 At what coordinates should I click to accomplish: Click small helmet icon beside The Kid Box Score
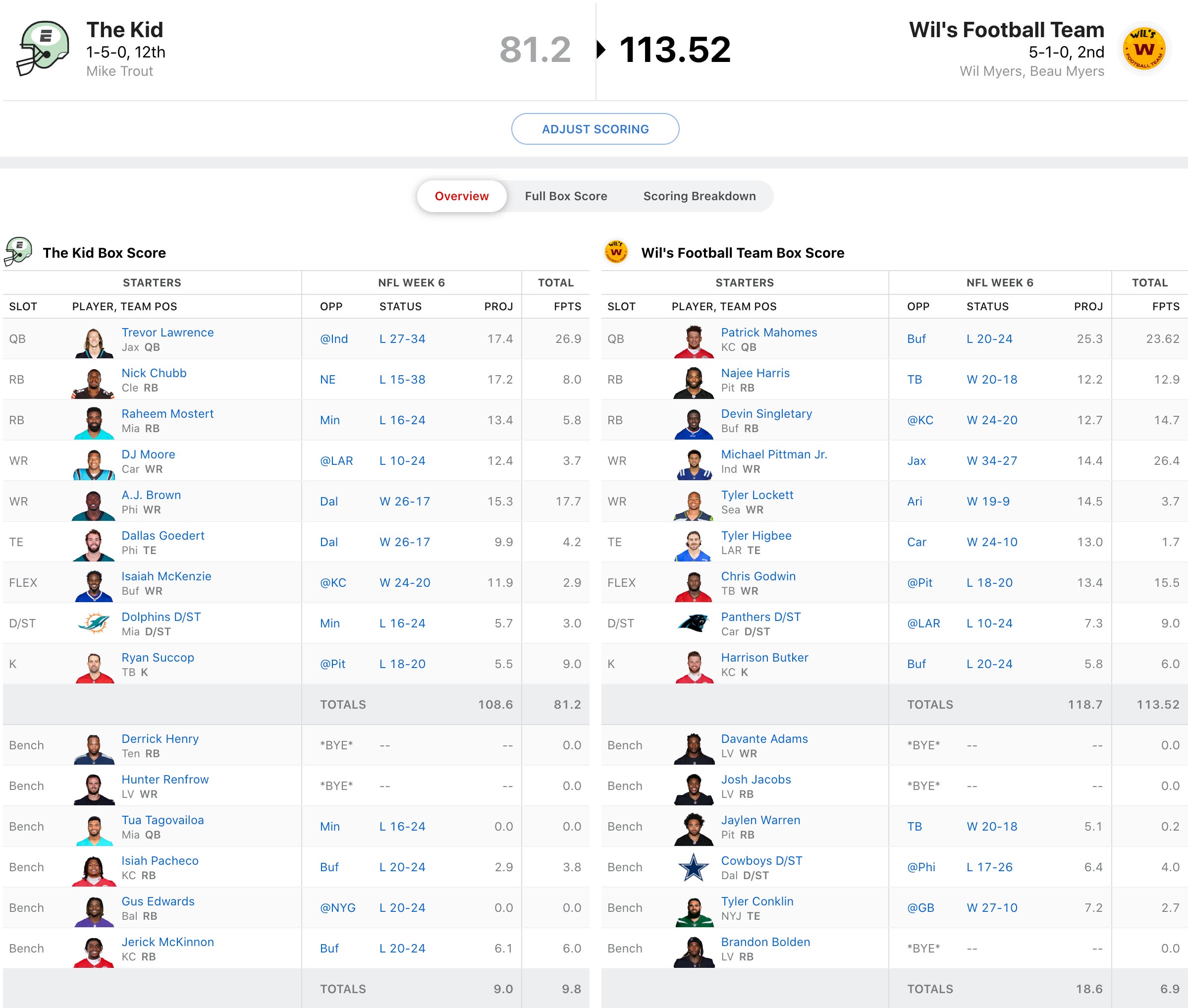tap(18, 252)
